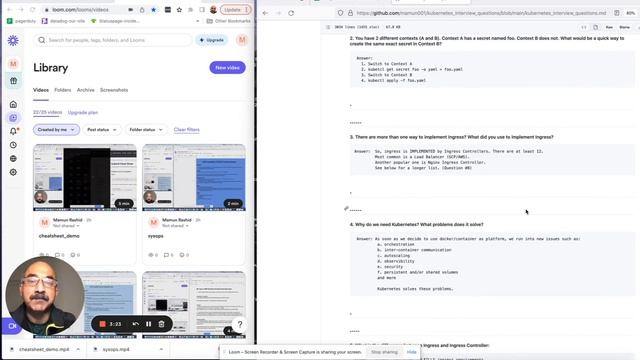Open the globe spaces icon in Loom sidebar
This screenshot has height=360, width=640.
(x=13, y=158)
